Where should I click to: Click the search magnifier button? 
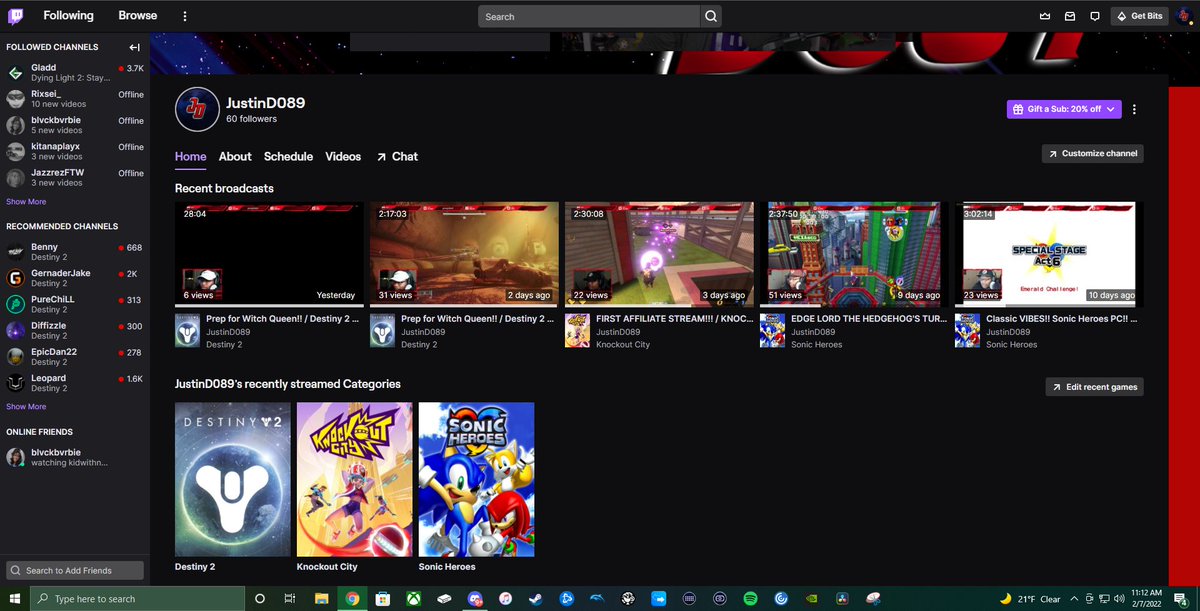point(710,16)
